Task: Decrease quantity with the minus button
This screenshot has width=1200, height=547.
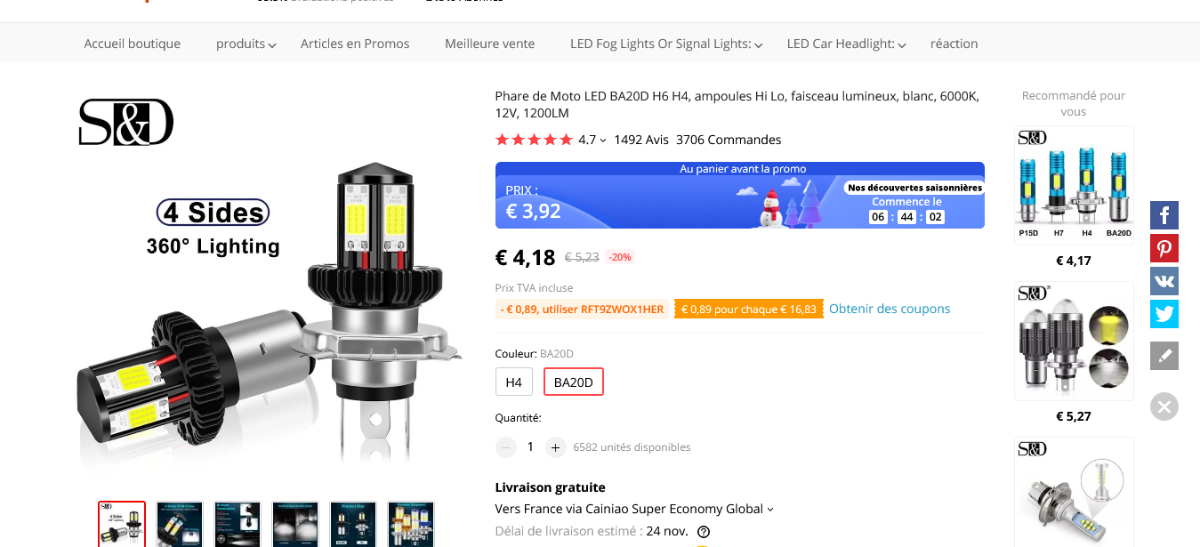Action: (506, 447)
